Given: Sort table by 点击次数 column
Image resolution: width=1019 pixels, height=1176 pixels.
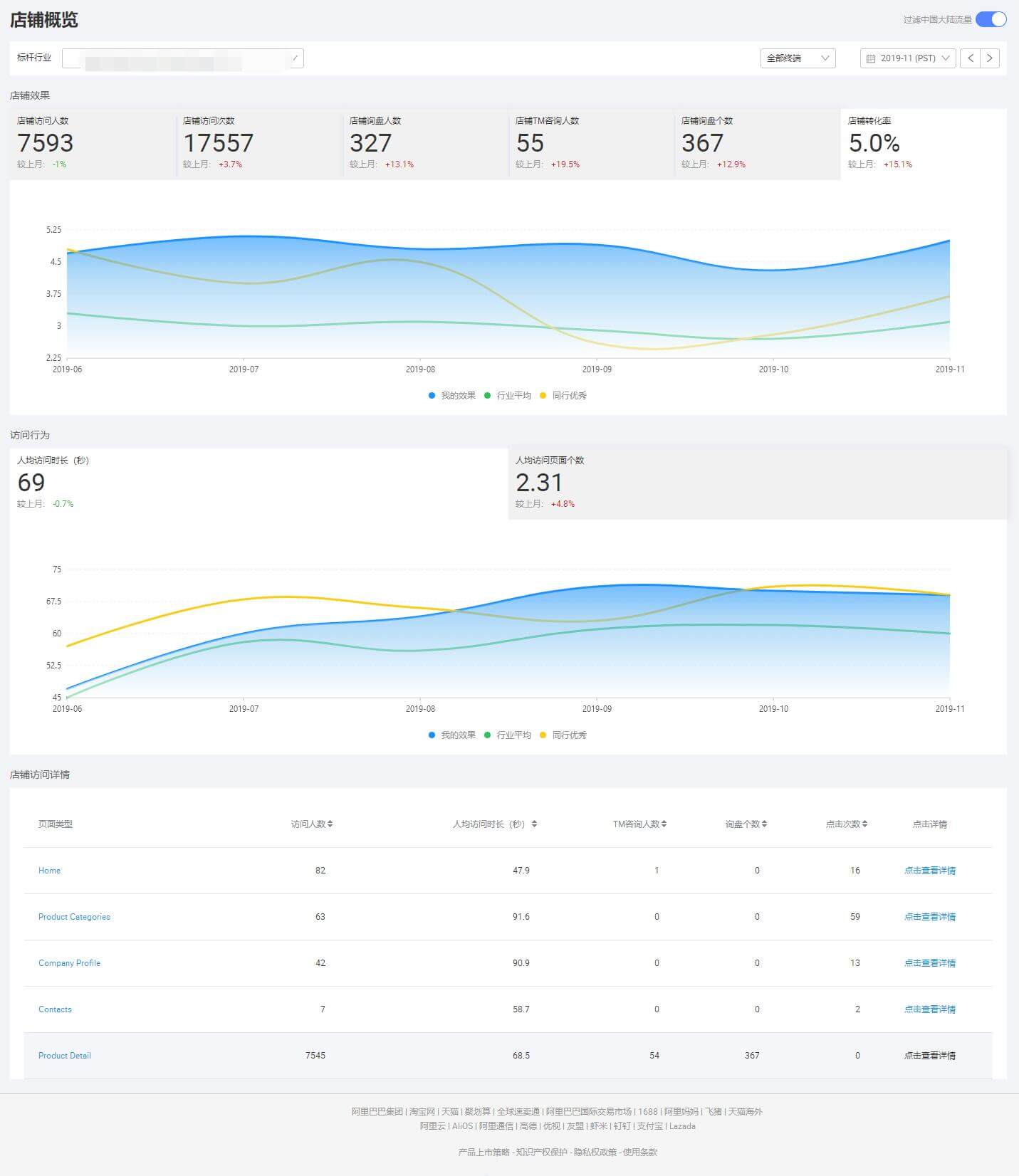Looking at the screenshot, I should click(846, 824).
